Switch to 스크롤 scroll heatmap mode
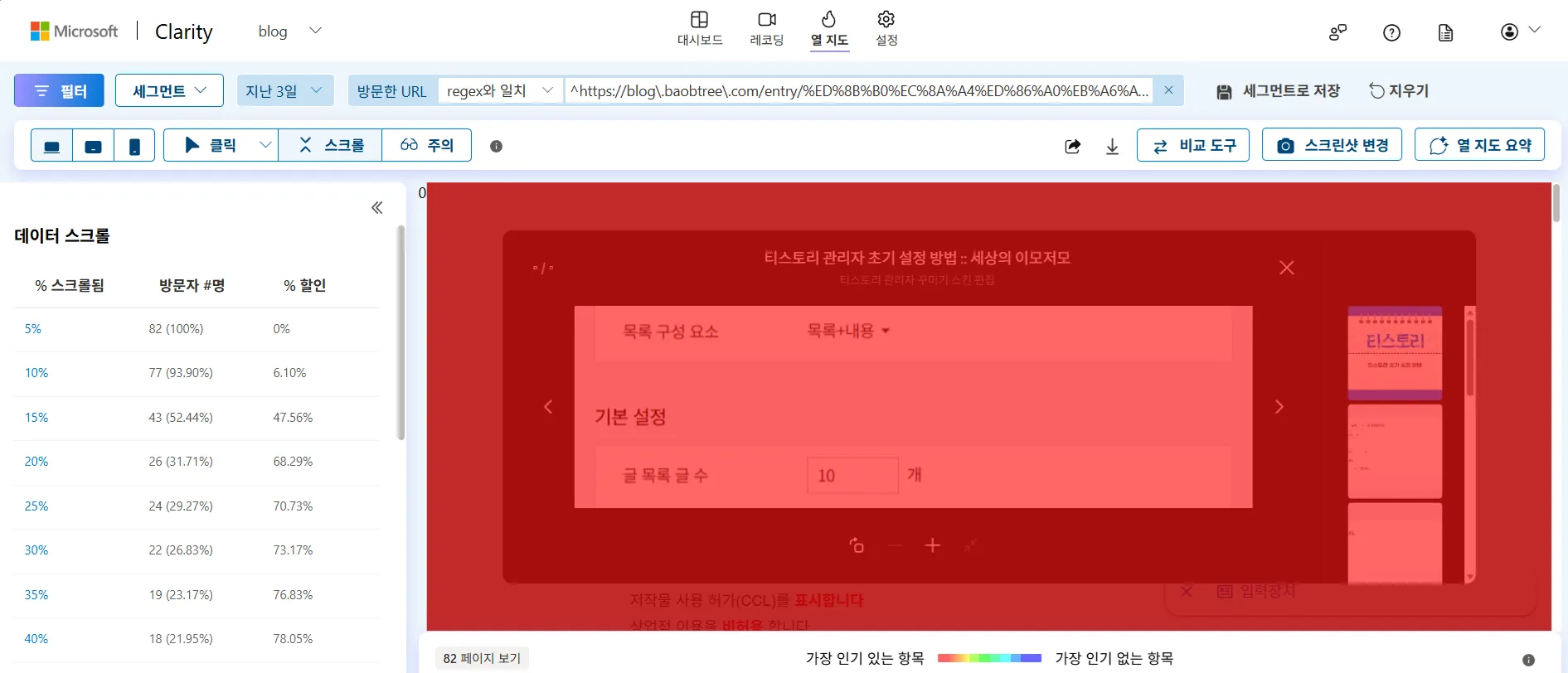This screenshot has width=1568, height=673. tap(331, 145)
